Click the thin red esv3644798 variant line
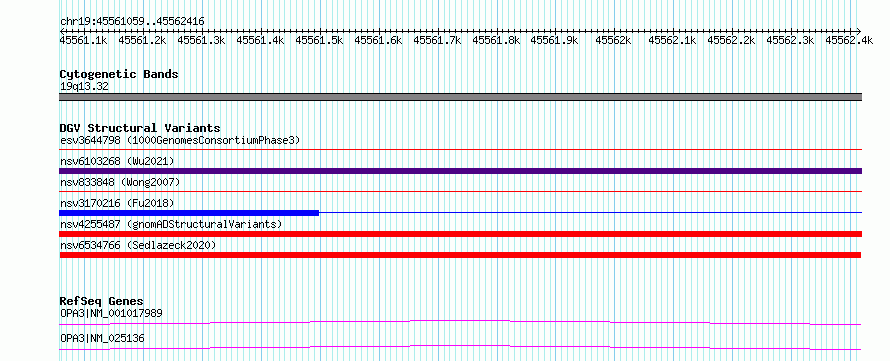 click(461, 149)
